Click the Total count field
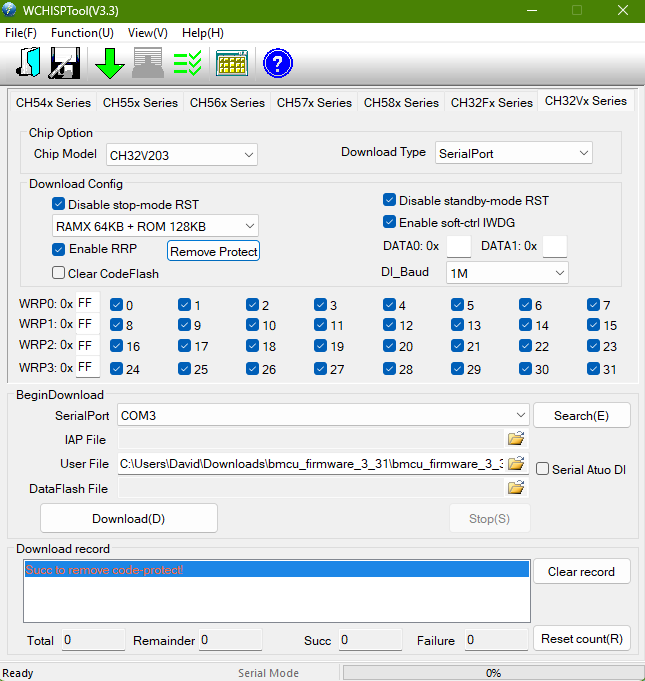645x681 pixels. click(93, 640)
